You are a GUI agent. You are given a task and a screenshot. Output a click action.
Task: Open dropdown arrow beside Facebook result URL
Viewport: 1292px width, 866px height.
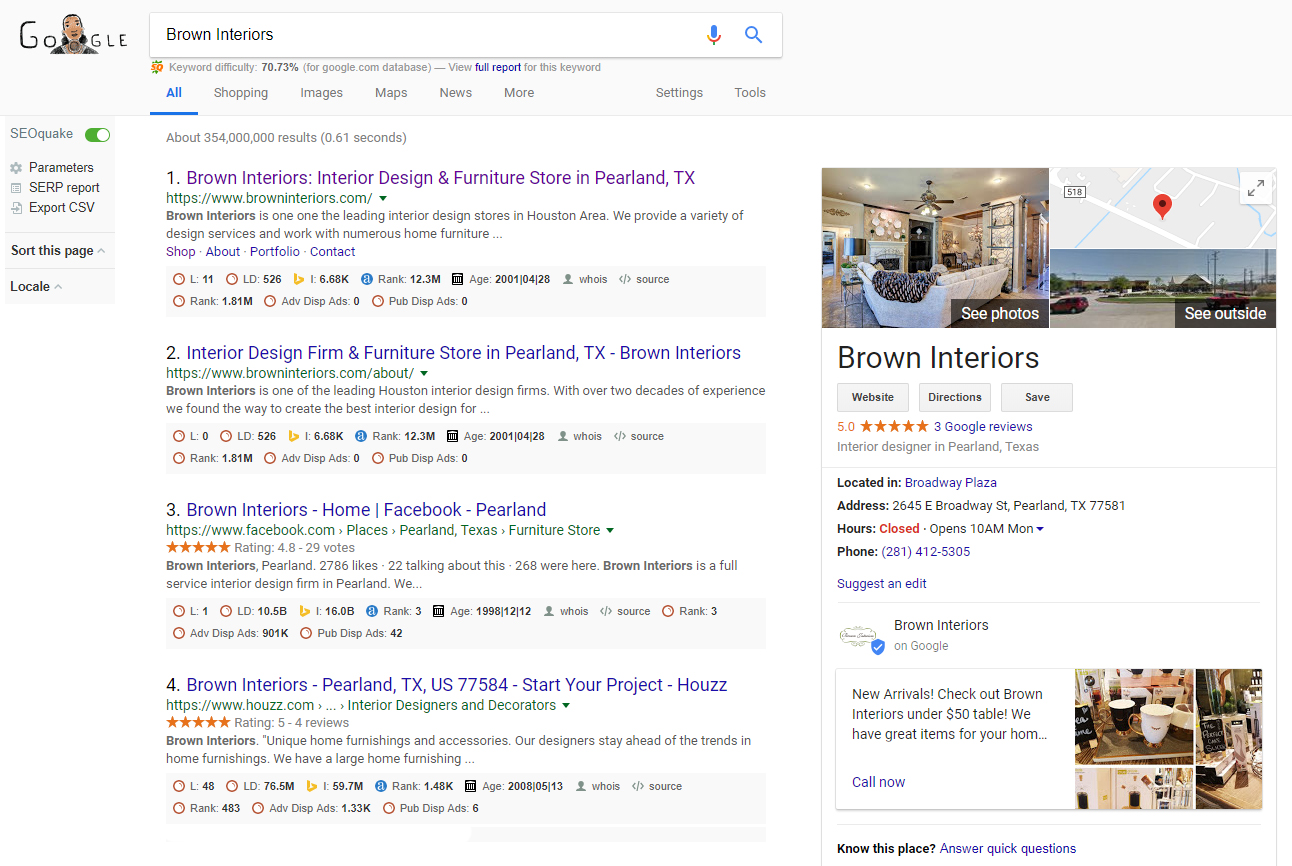pos(610,531)
